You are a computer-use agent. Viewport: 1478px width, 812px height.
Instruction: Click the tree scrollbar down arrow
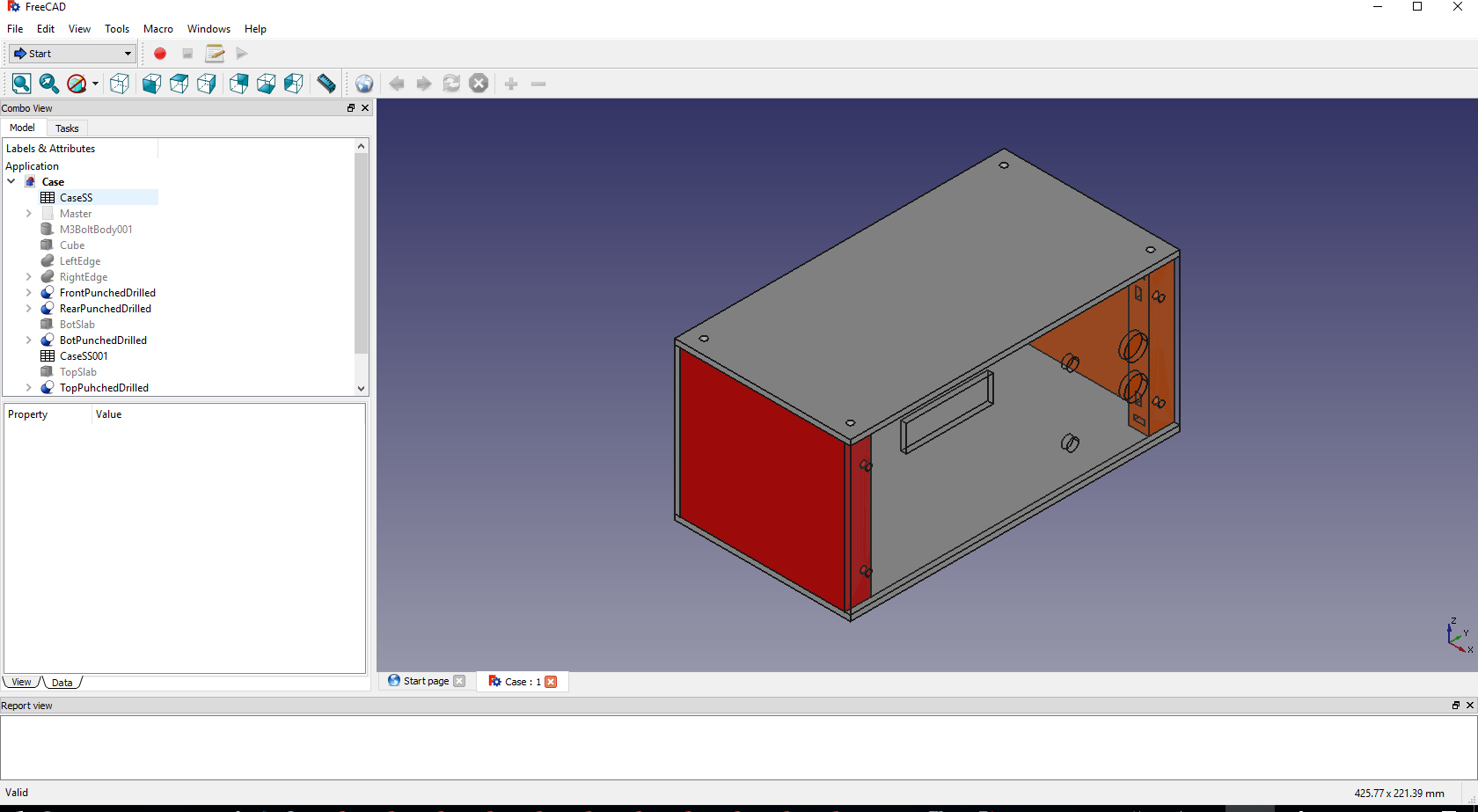pos(361,388)
